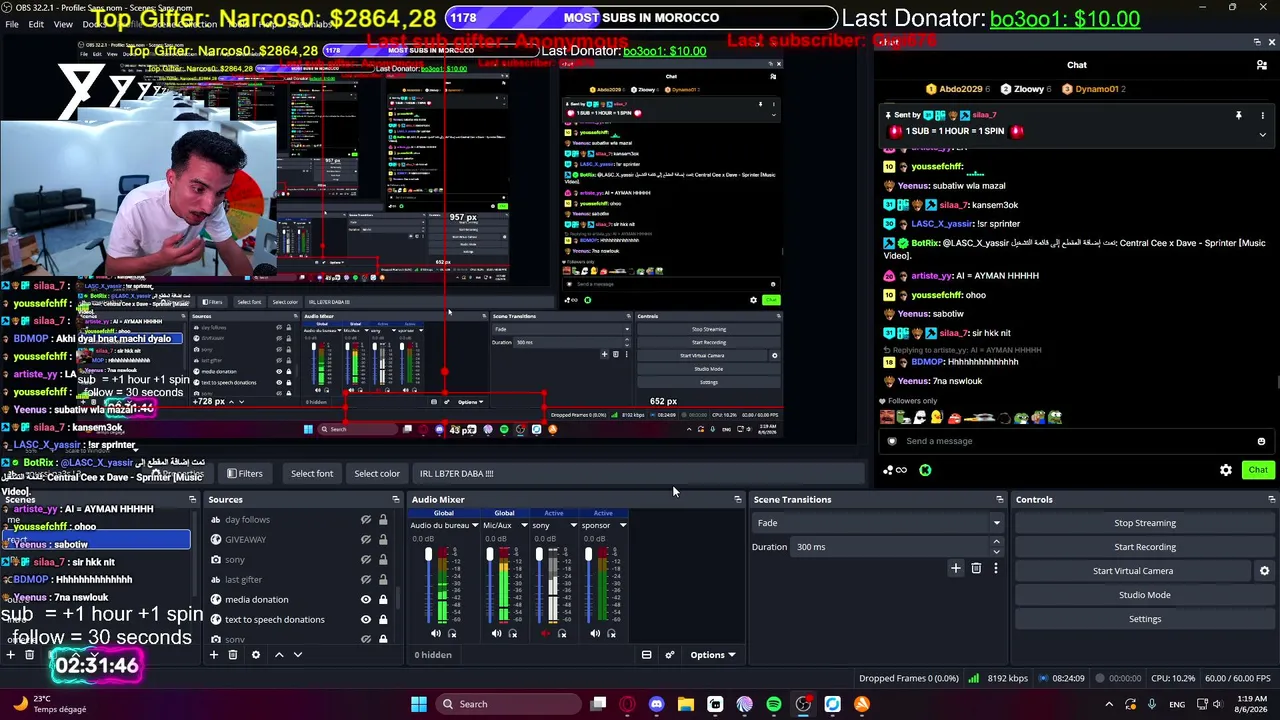Hide the text to speech donations source

click(x=366, y=620)
